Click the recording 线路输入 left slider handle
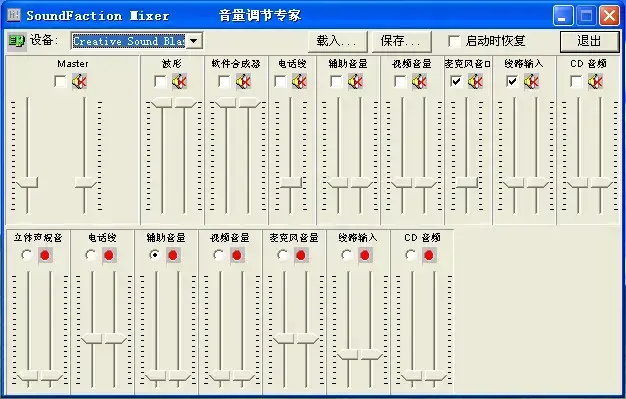Screen dimensions: 626x399 pyautogui.click(x=348, y=354)
